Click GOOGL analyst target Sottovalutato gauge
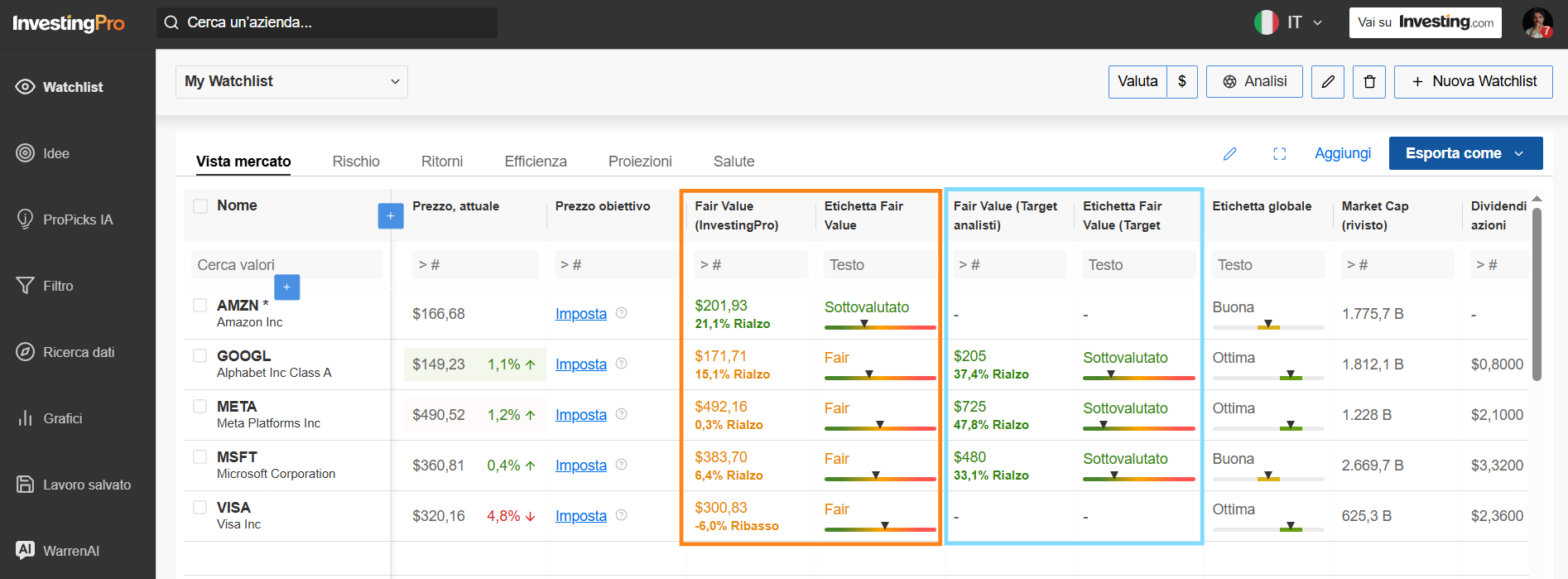The height and width of the screenshot is (579, 1568). pos(1139,377)
